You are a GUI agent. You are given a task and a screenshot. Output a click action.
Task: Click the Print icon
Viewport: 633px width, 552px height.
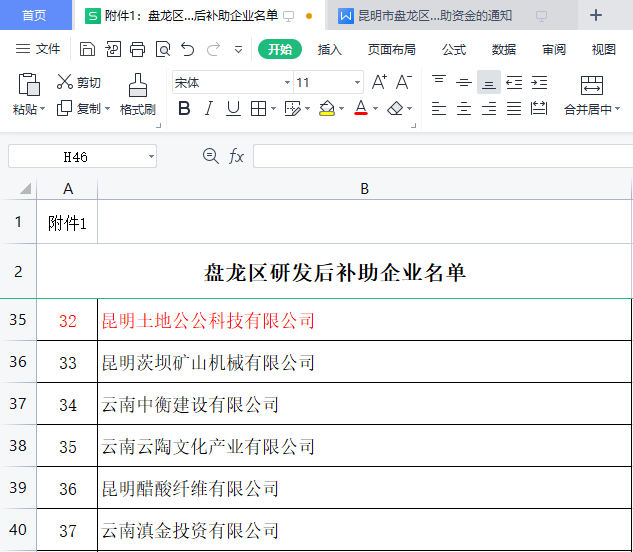[x=137, y=49]
